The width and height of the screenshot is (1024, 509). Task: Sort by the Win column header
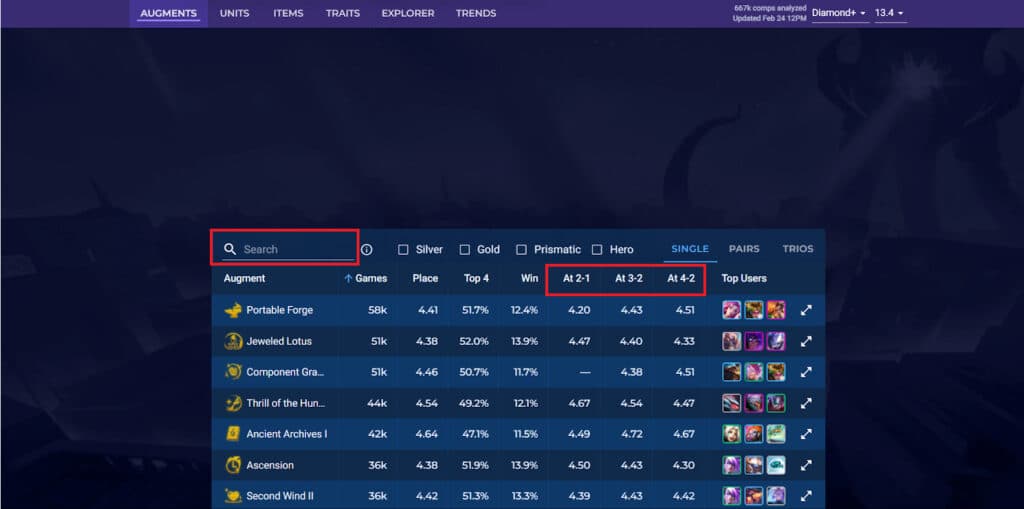(x=530, y=278)
